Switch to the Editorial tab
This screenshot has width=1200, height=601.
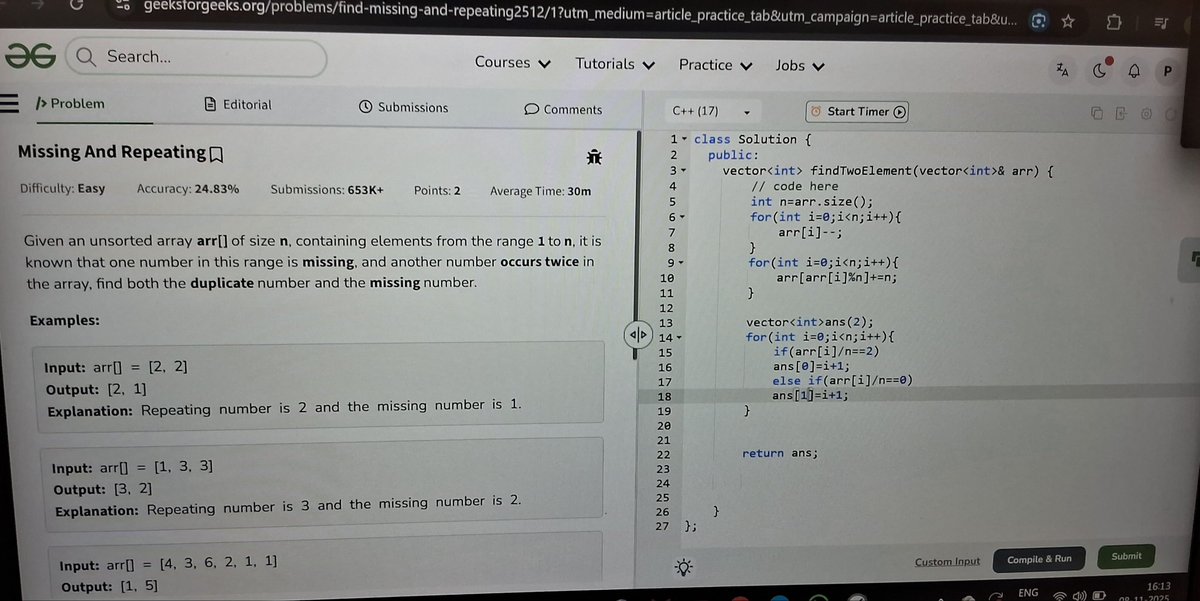238,105
